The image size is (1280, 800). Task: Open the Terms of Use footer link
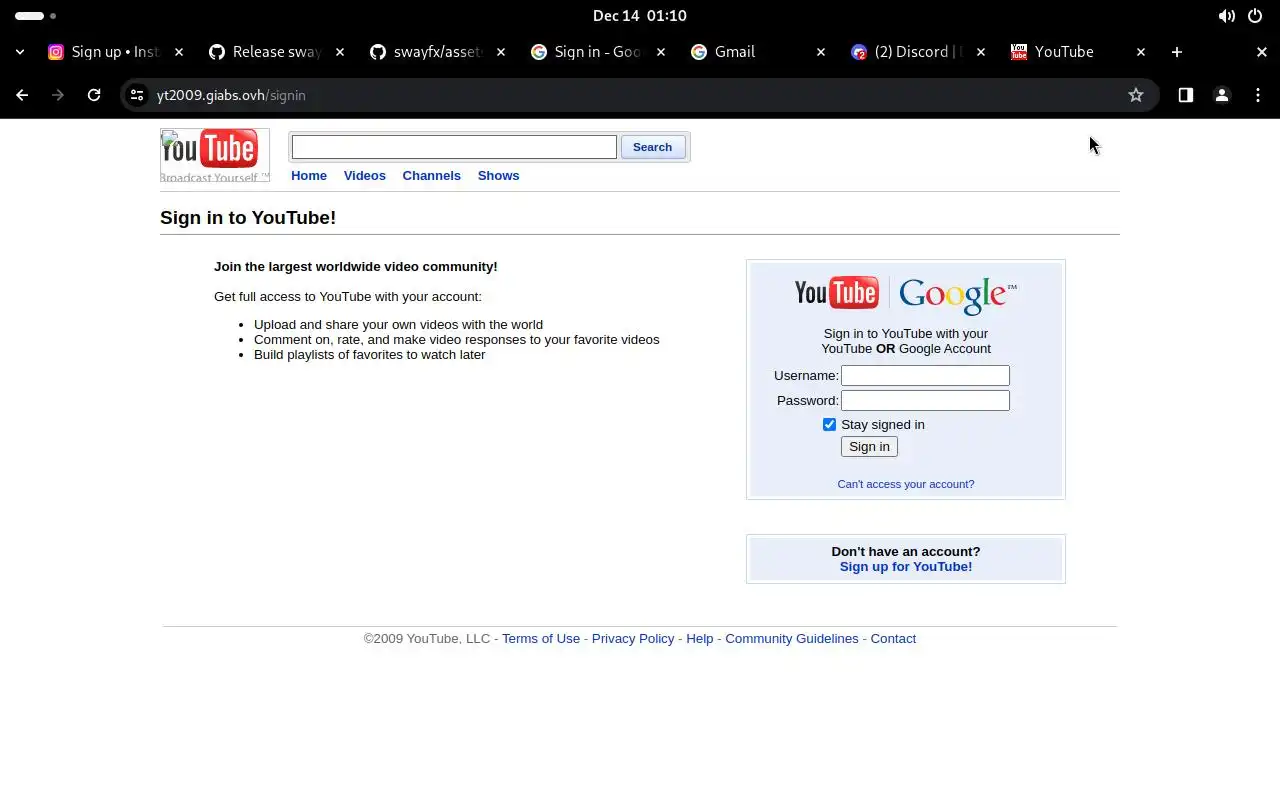(x=541, y=639)
